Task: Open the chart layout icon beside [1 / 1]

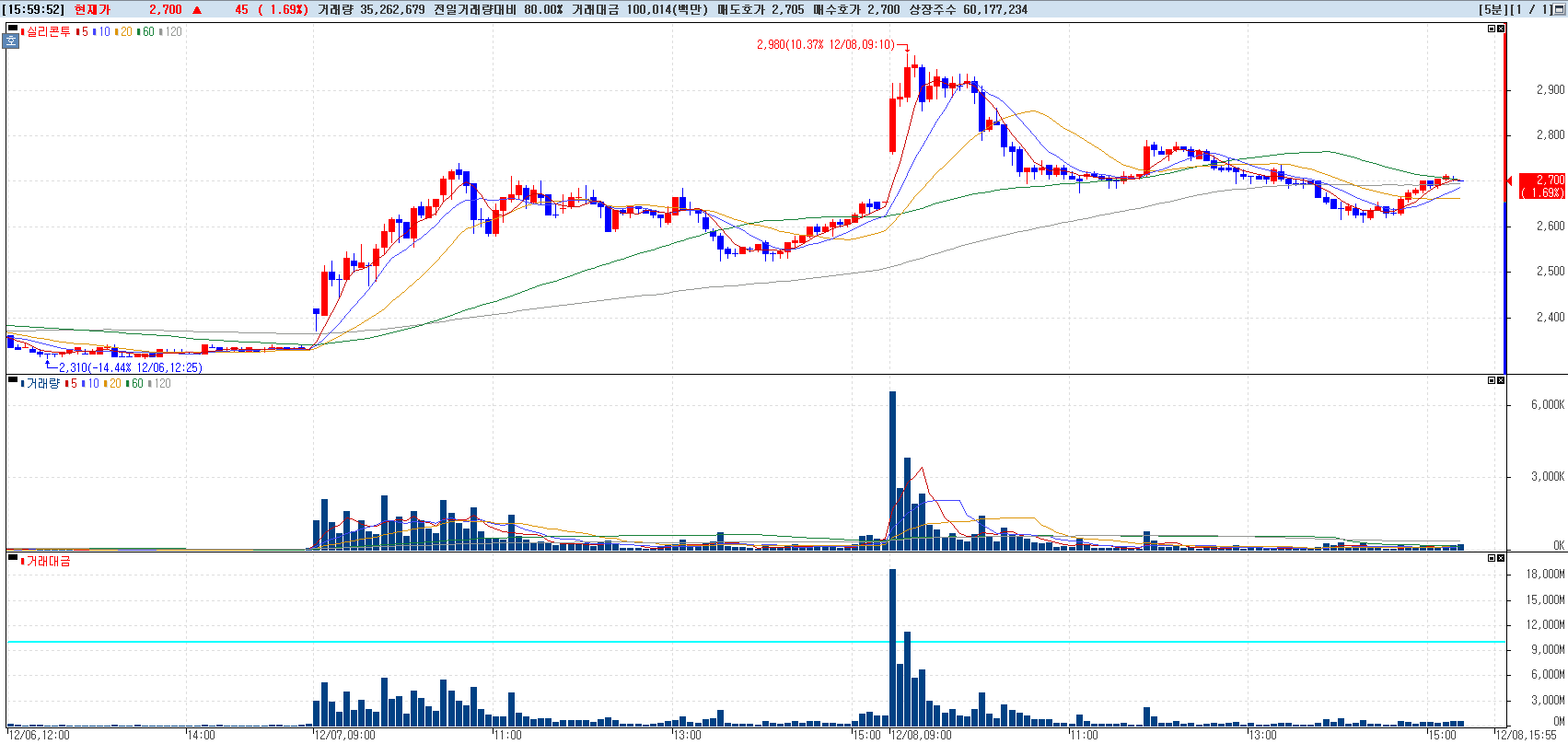Action: 1559,9
